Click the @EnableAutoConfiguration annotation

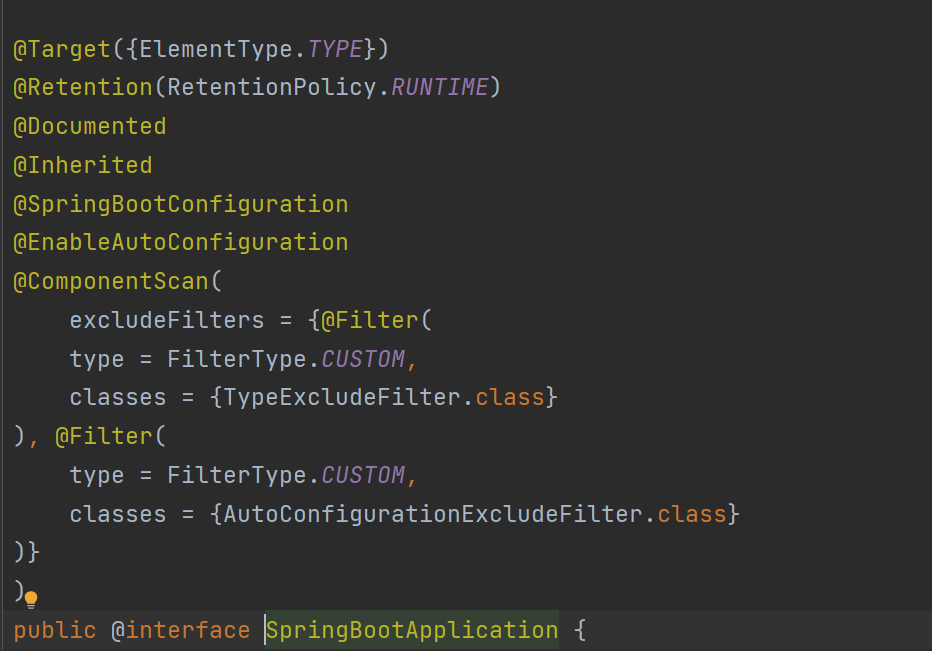(181, 243)
